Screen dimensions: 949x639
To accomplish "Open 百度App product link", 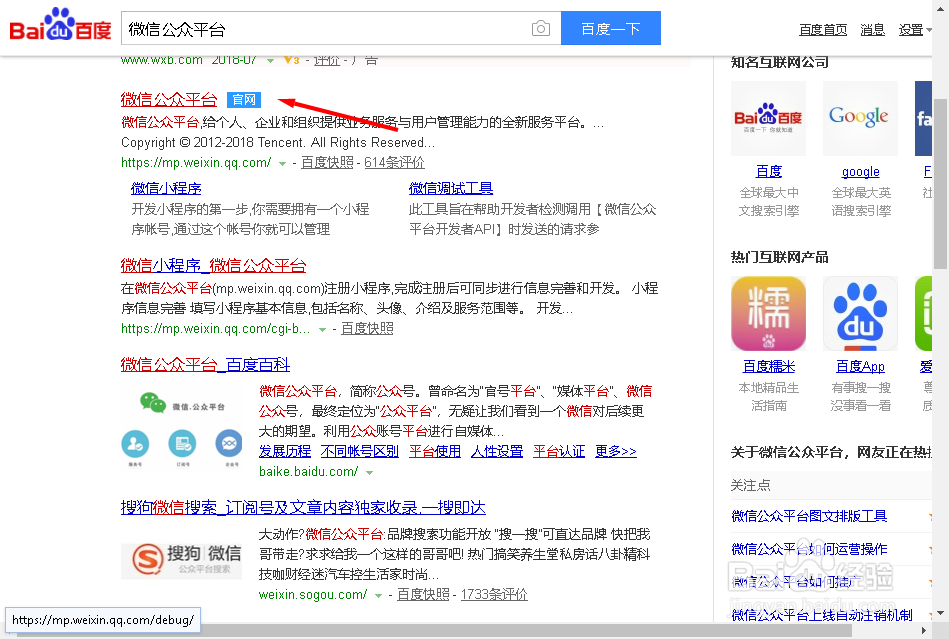I will [x=860, y=366].
